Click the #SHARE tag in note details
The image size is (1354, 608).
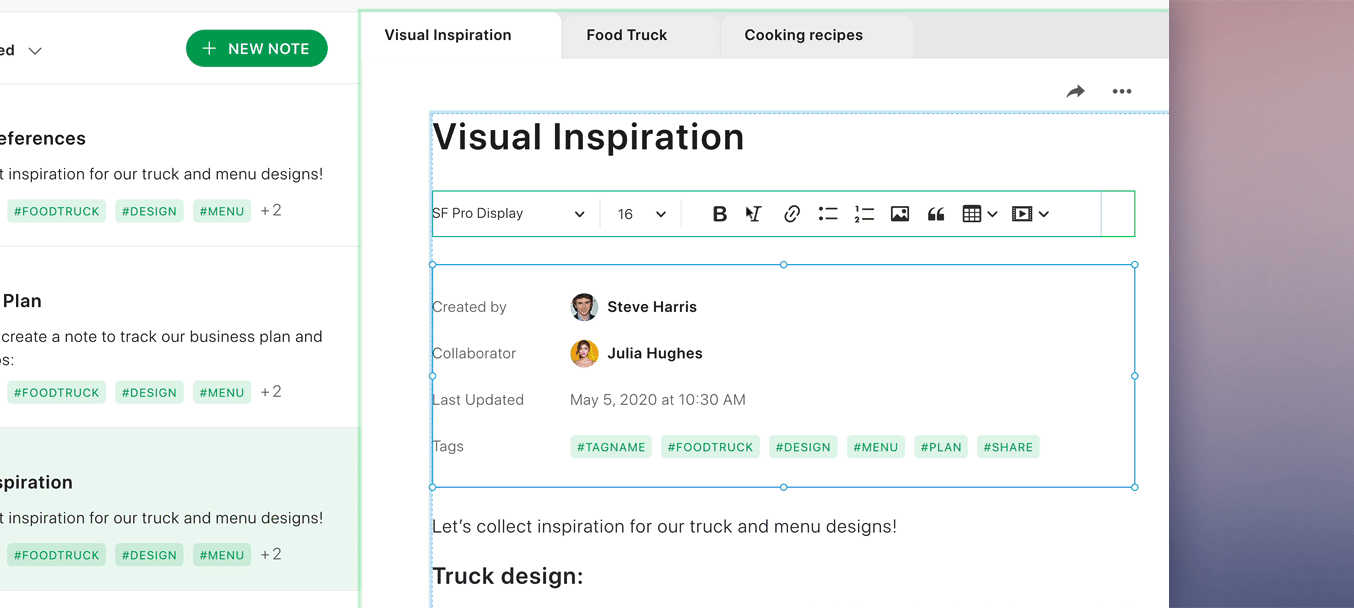(x=1008, y=447)
